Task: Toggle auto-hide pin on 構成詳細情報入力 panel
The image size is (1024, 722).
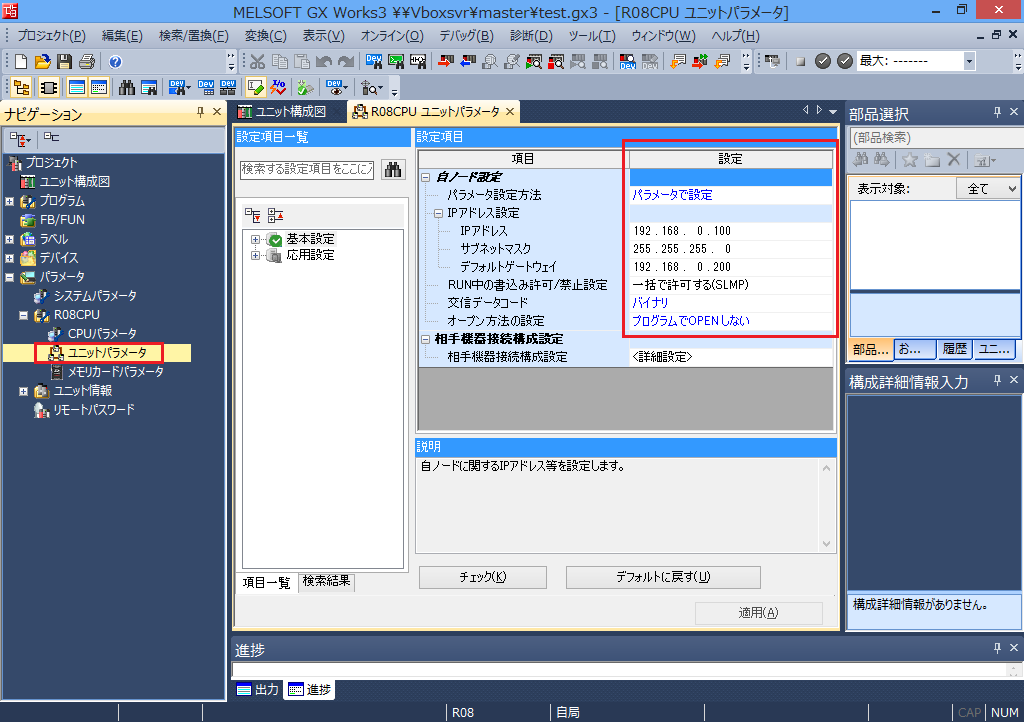Action: pyautogui.click(x=996, y=379)
